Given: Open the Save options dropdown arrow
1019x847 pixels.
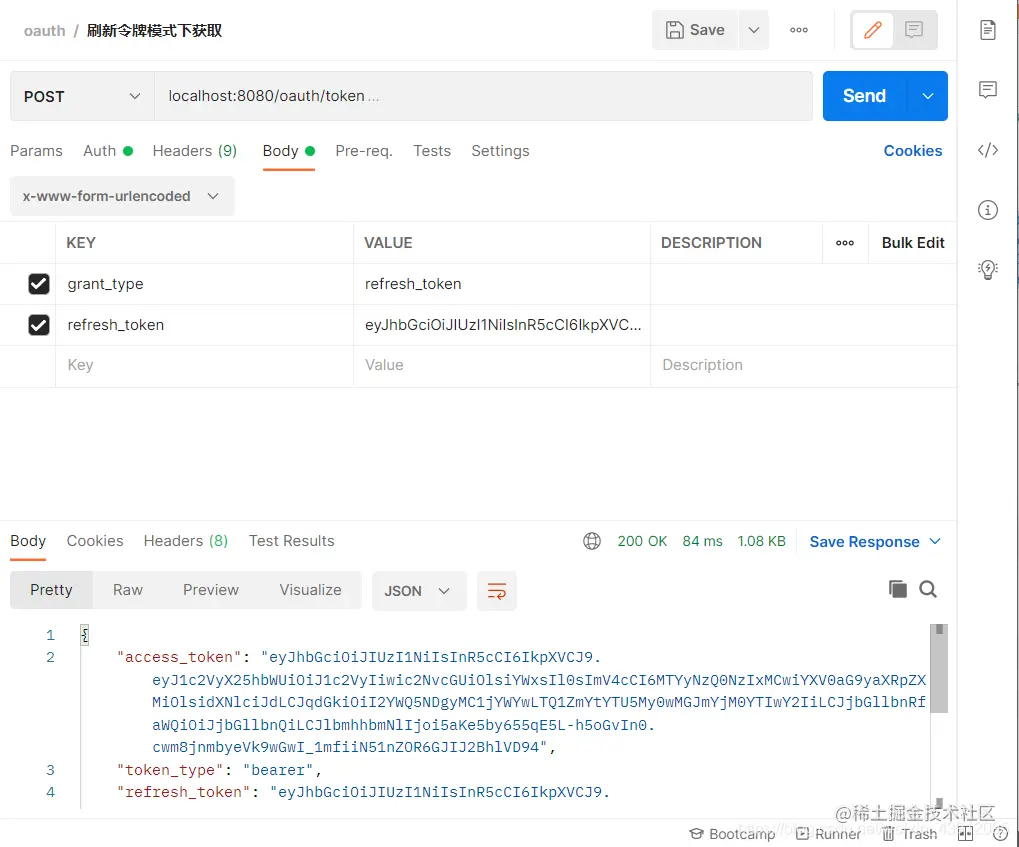Looking at the screenshot, I should click(x=754, y=30).
